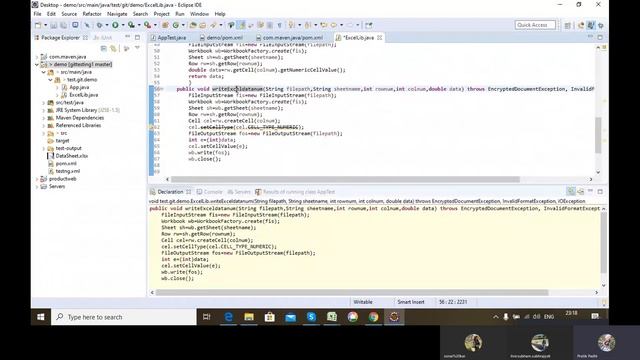Viewport: 640px width, 360px height.
Task: Open the dropdown next to New icon
Action: (x=45, y=25)
